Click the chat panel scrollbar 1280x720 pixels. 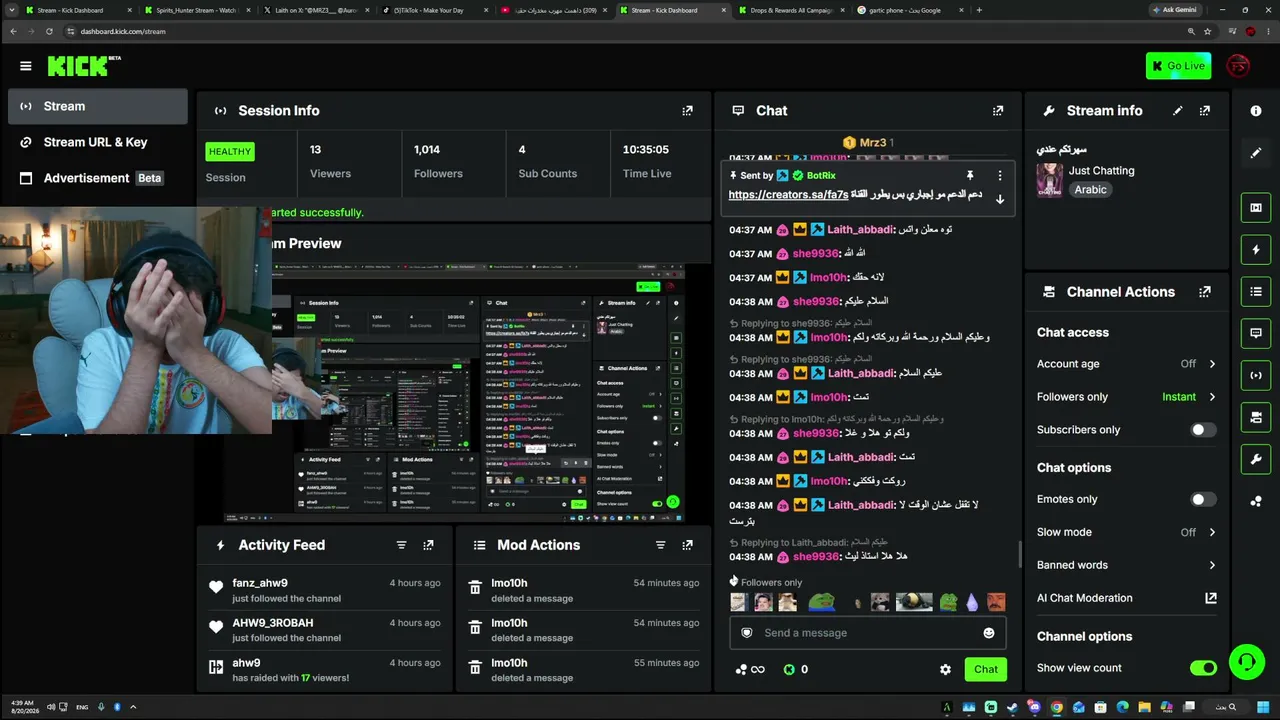tap(1019, 555)
